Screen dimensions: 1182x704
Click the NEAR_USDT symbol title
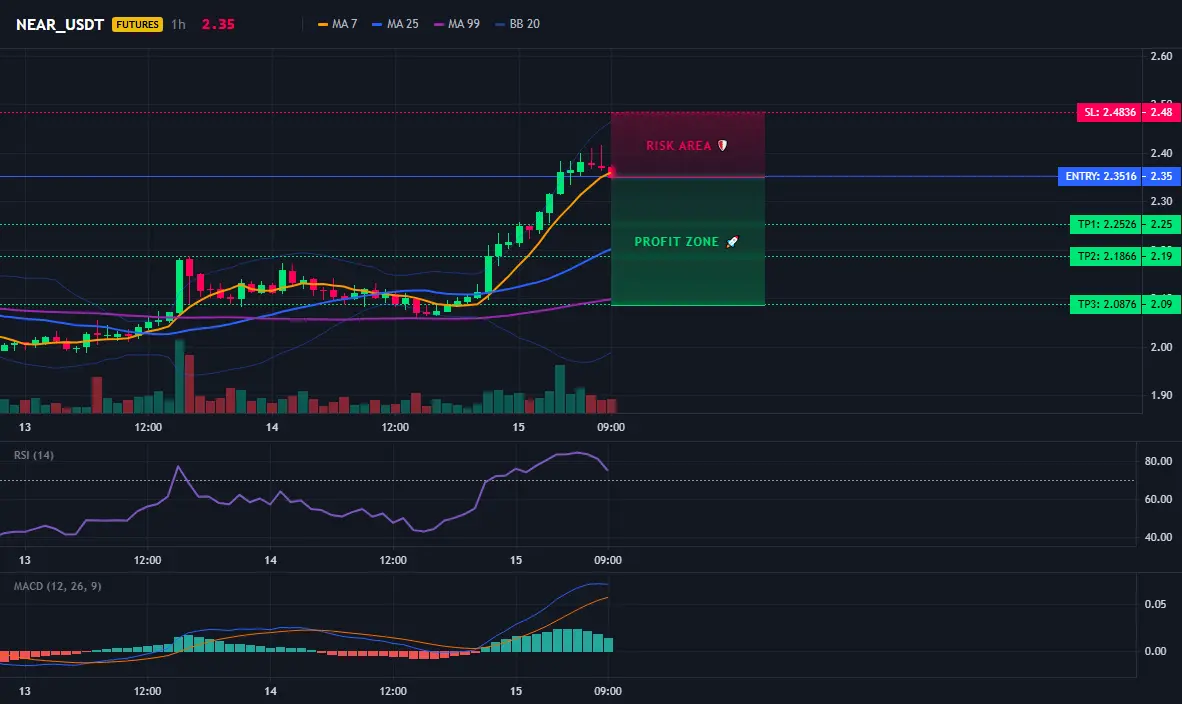pyautogui.click(x=60, y=24)
